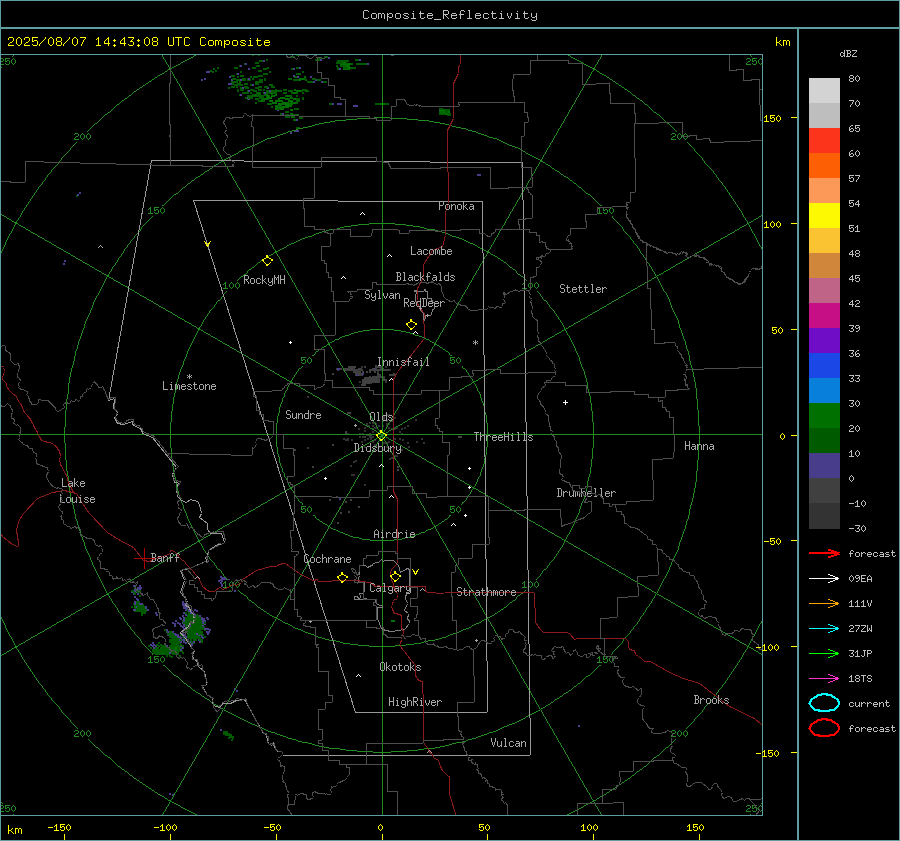Select the bright green 20–30 dBZ band
Viewport: 900px width, 841px height.
coord(824,416)
